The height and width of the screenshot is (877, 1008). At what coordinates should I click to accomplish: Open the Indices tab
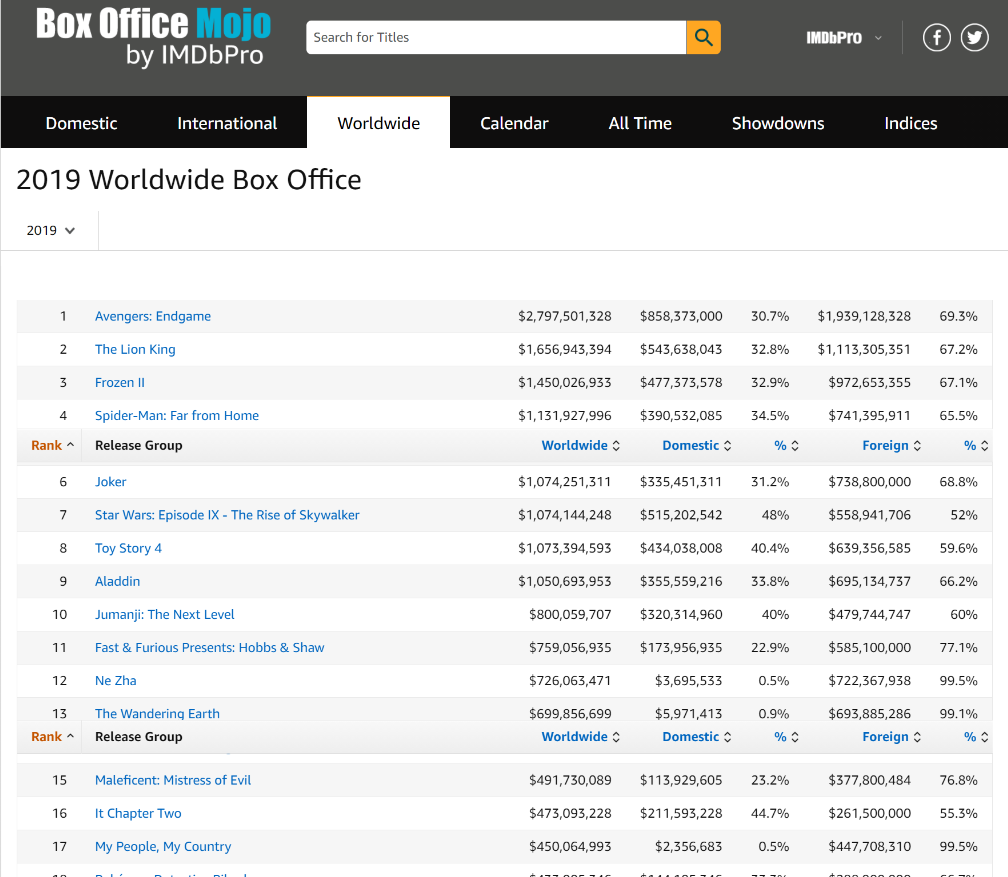pyautogui.click(x=911, y=123)
